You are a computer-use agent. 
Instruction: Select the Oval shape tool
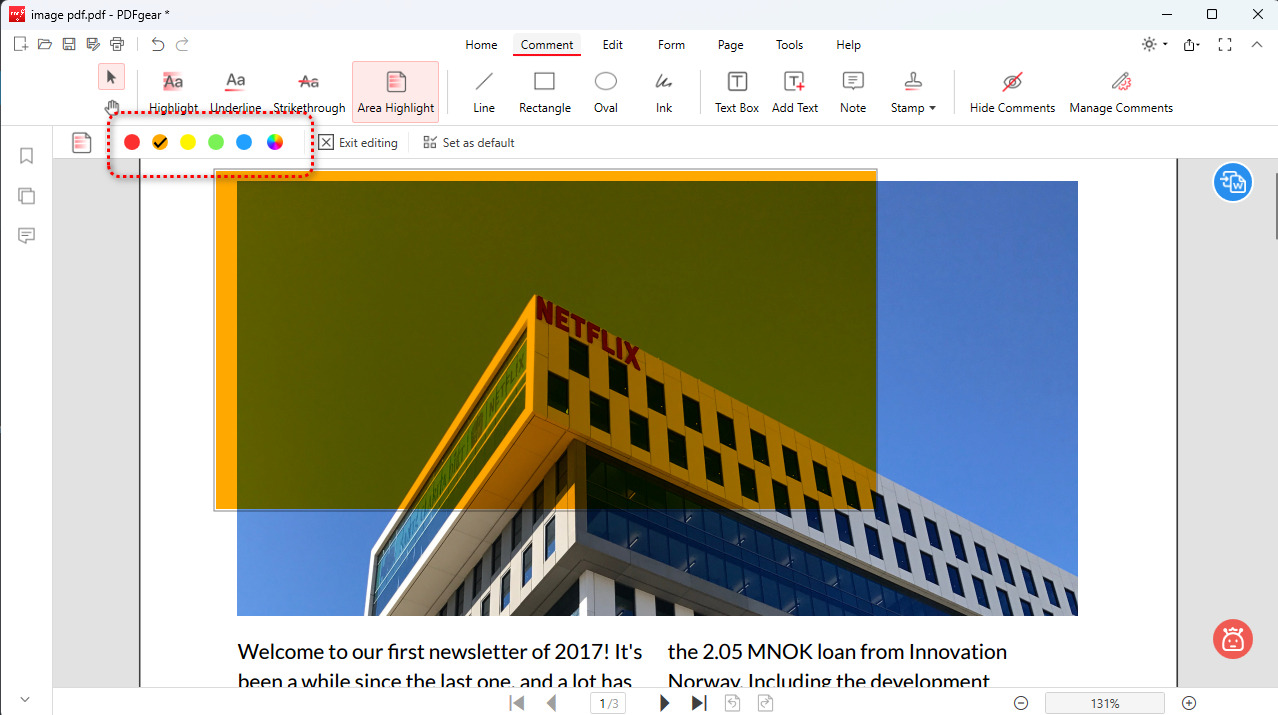coord(606,93)
